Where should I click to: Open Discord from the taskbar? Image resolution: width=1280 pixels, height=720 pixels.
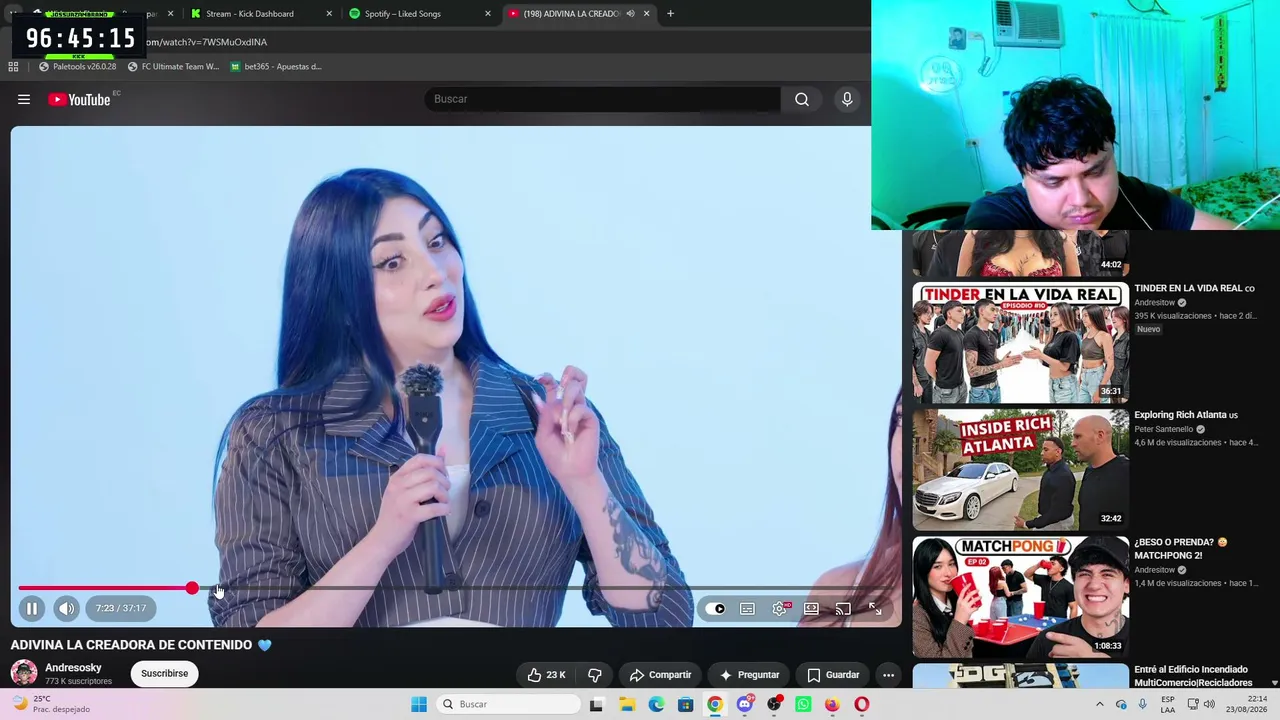point(744,704)
